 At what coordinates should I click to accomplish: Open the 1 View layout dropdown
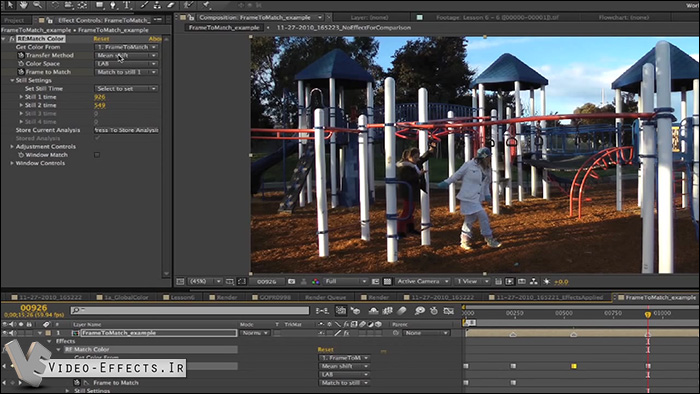pos(472,282)
